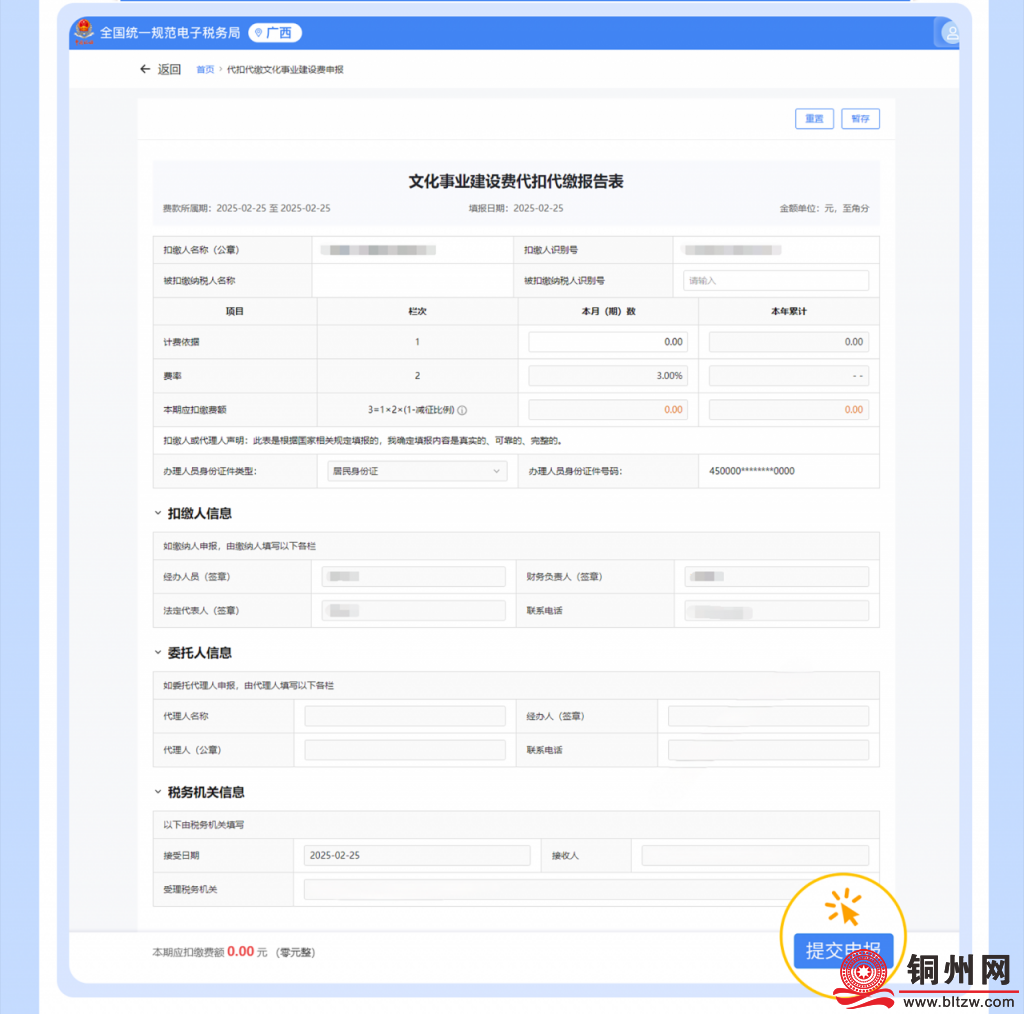
Task: Click the 经办人（签章）field under 委托人信息
Action: point(768,716)
